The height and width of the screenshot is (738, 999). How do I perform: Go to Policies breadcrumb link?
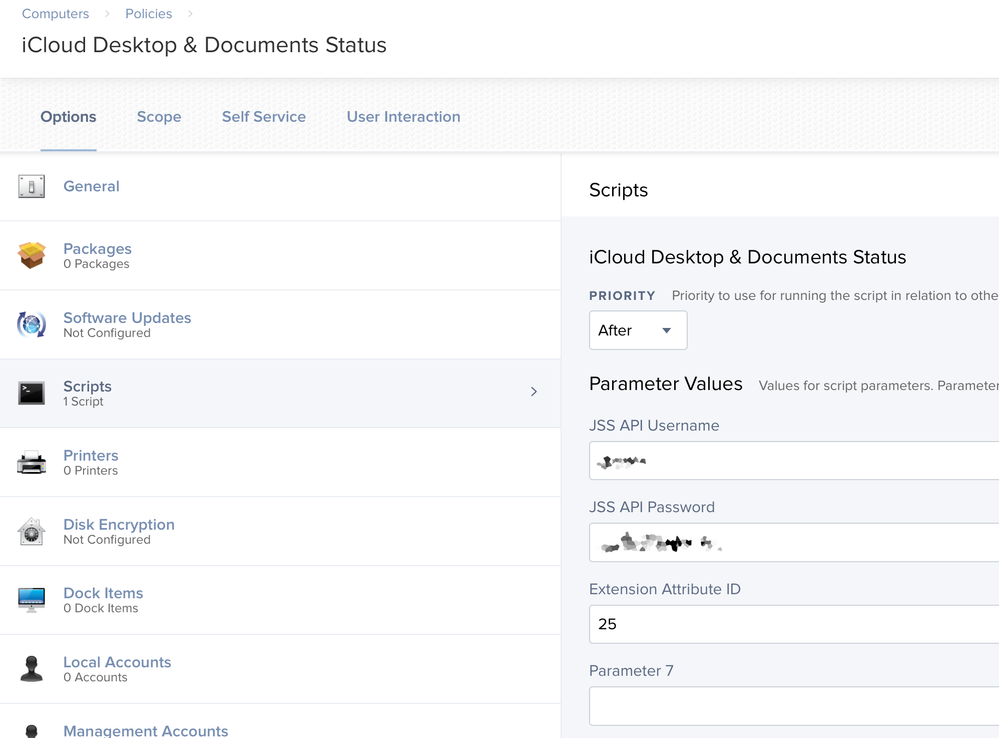(148, 14)
